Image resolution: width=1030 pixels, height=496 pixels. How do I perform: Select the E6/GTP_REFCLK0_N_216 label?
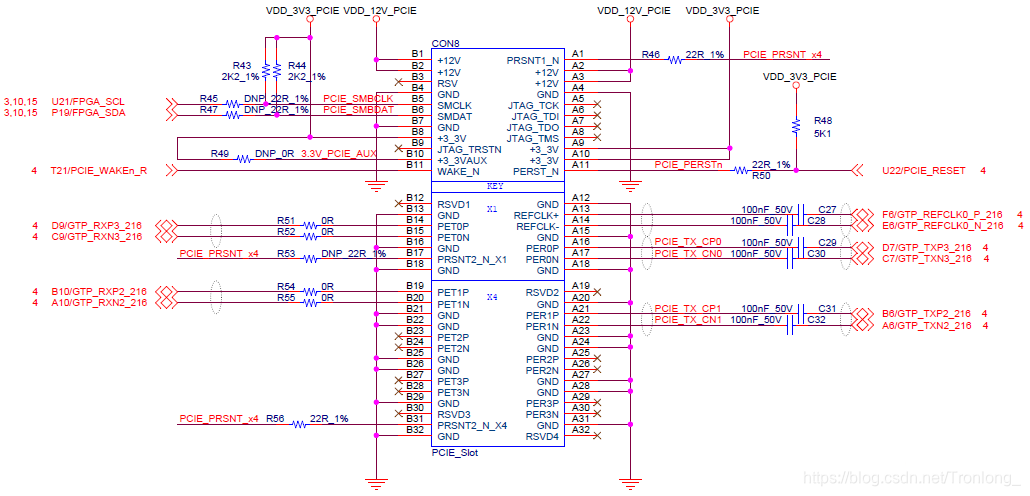(943, 225)
